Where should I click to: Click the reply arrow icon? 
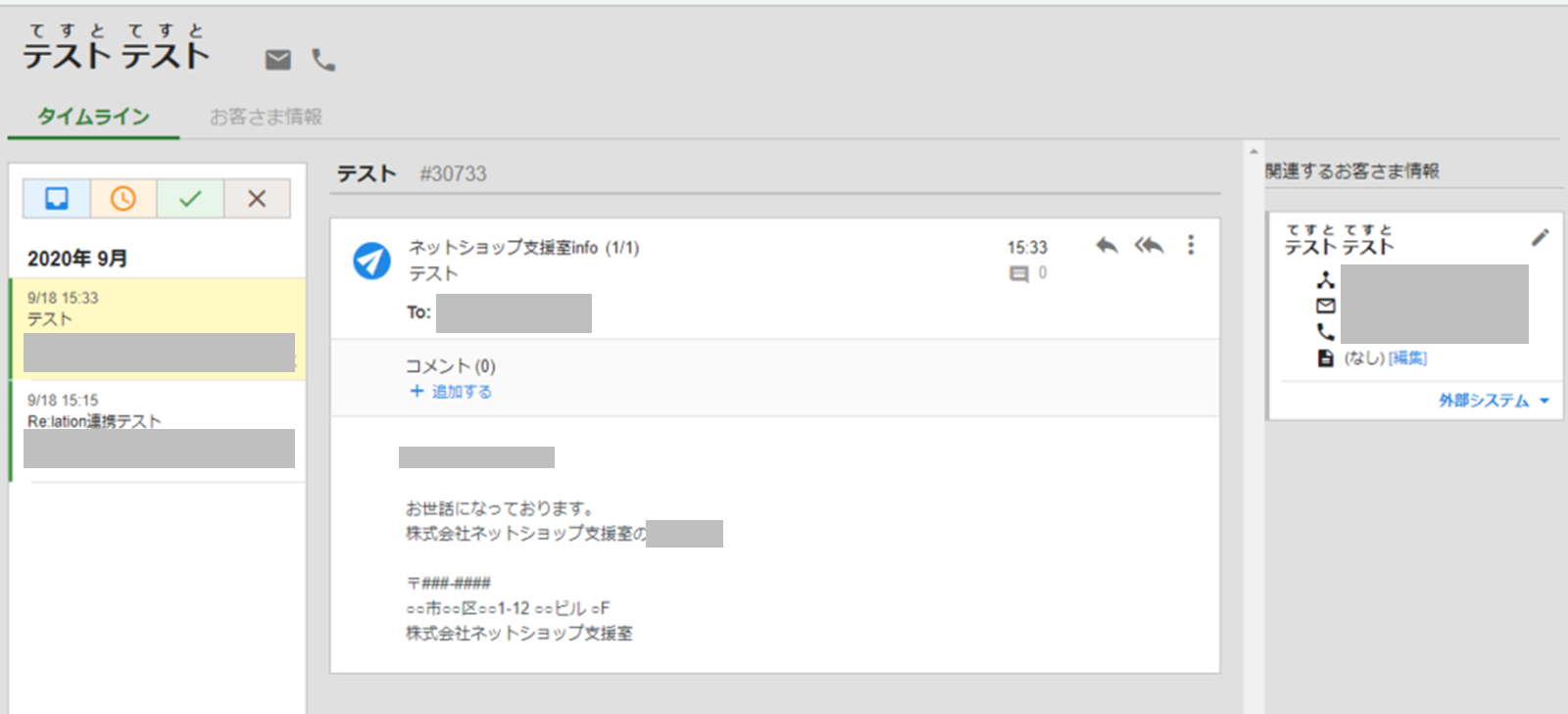point(1106,245)
